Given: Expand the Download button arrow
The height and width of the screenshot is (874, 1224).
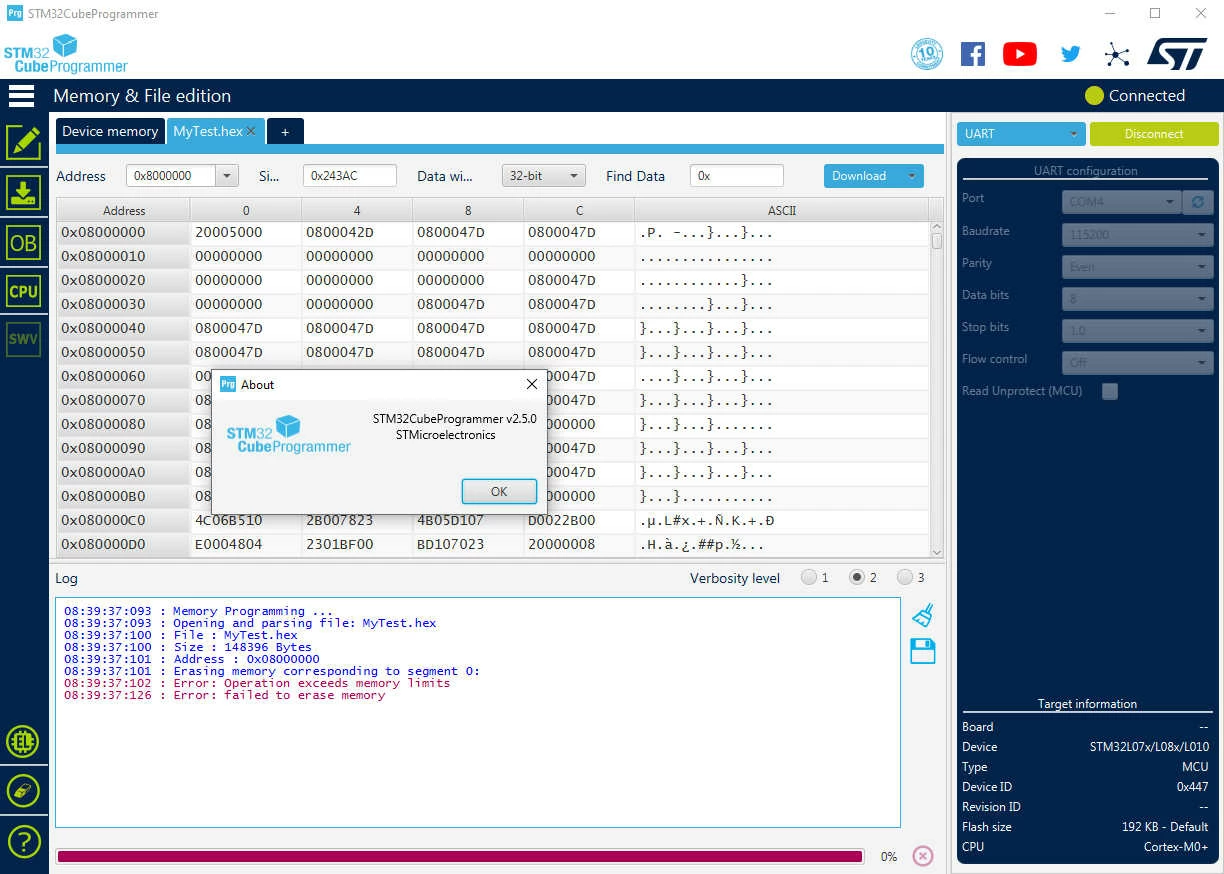Looking at the screenshot, I should click(911, 176).
